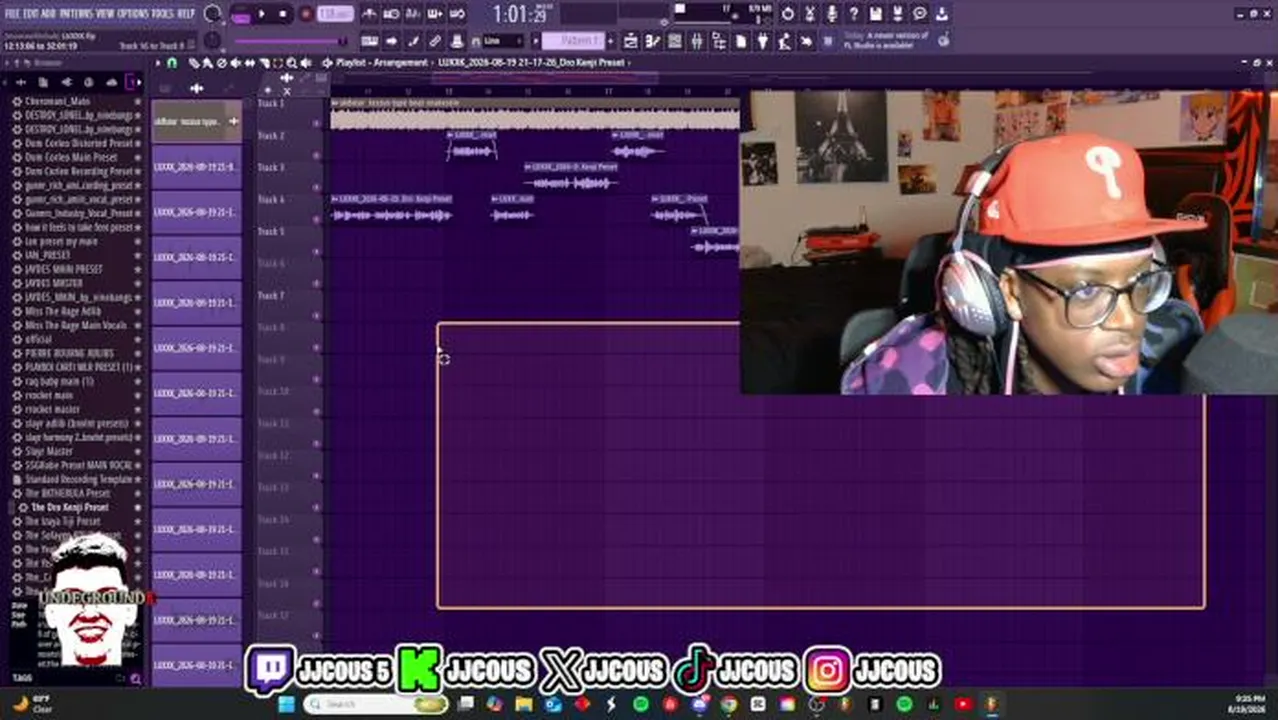
Task: Click the taskbar Search box
Action: click(375, 705)
